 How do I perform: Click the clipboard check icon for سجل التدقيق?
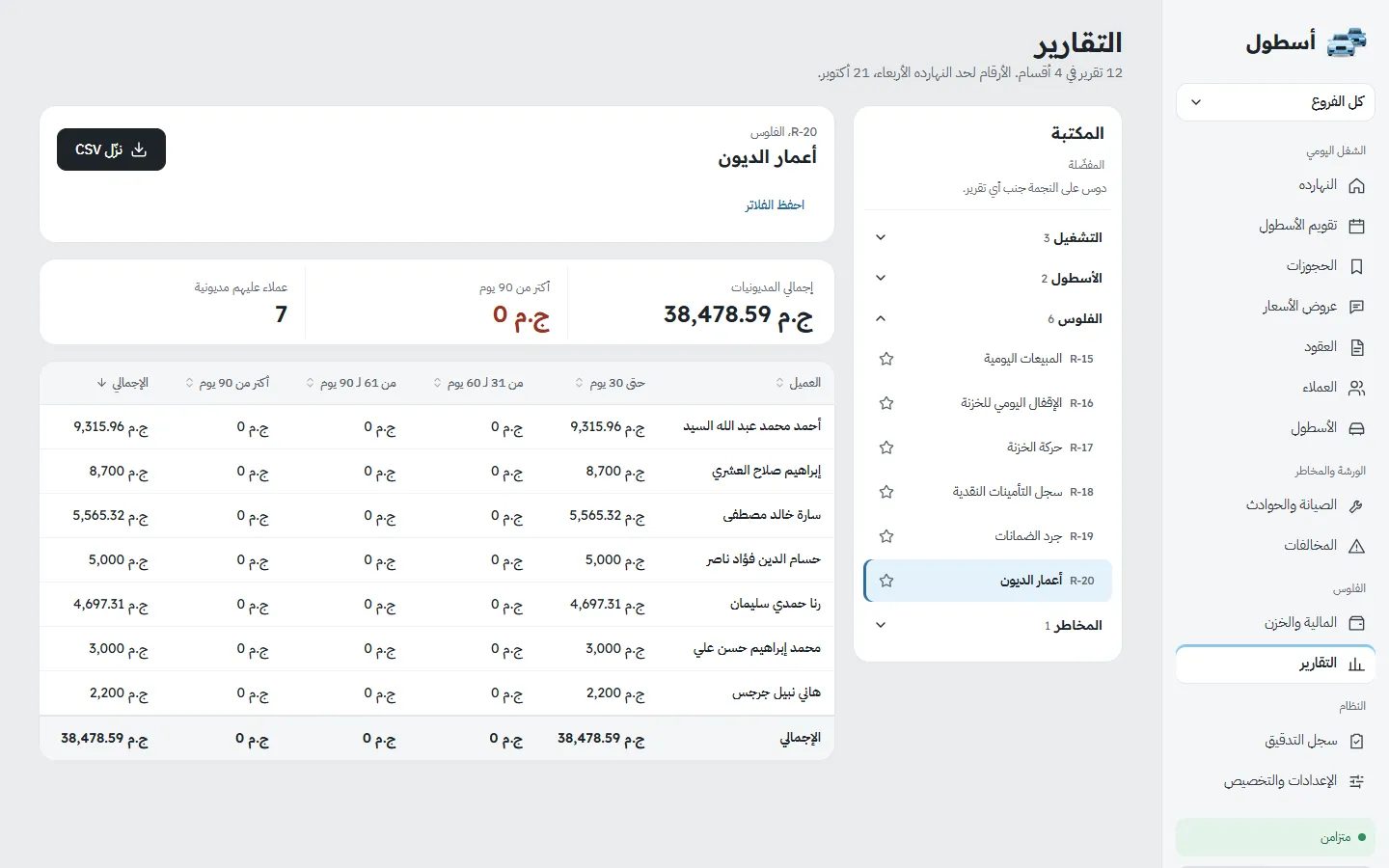(x=1356, y=741)
